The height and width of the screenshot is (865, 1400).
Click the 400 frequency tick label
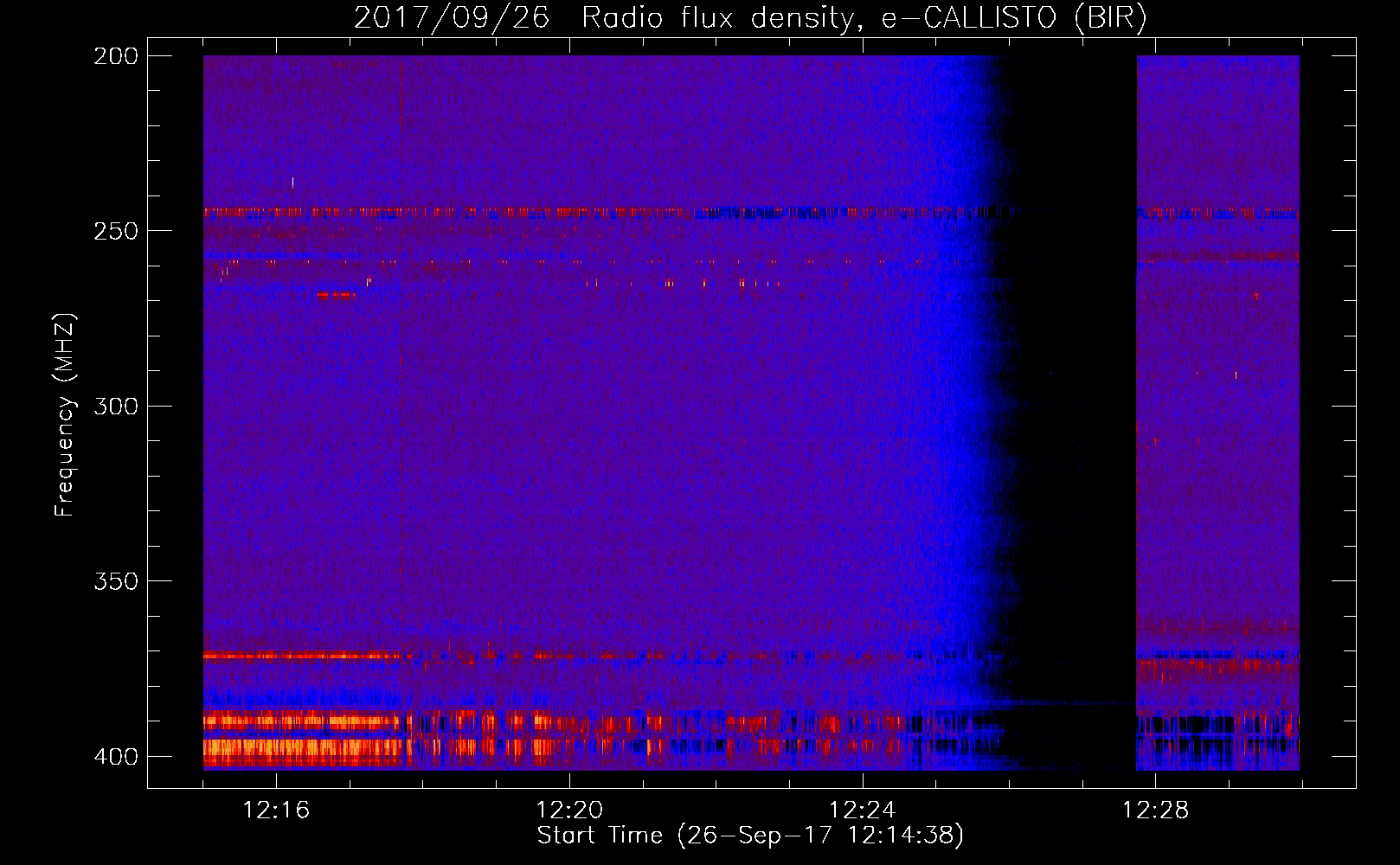point(115,756)
